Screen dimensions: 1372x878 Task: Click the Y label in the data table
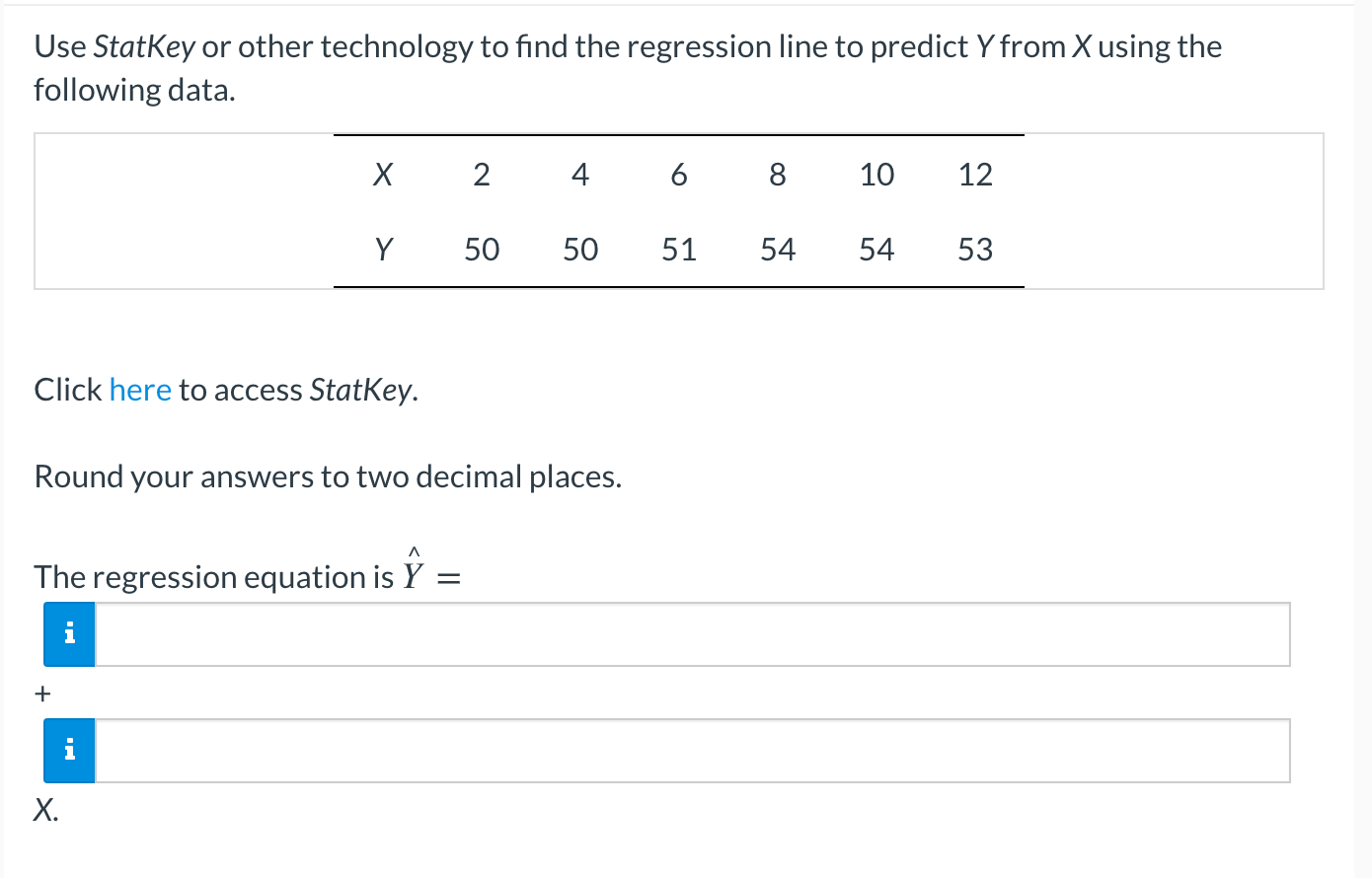pyautogui.click(x=383, y=249)
